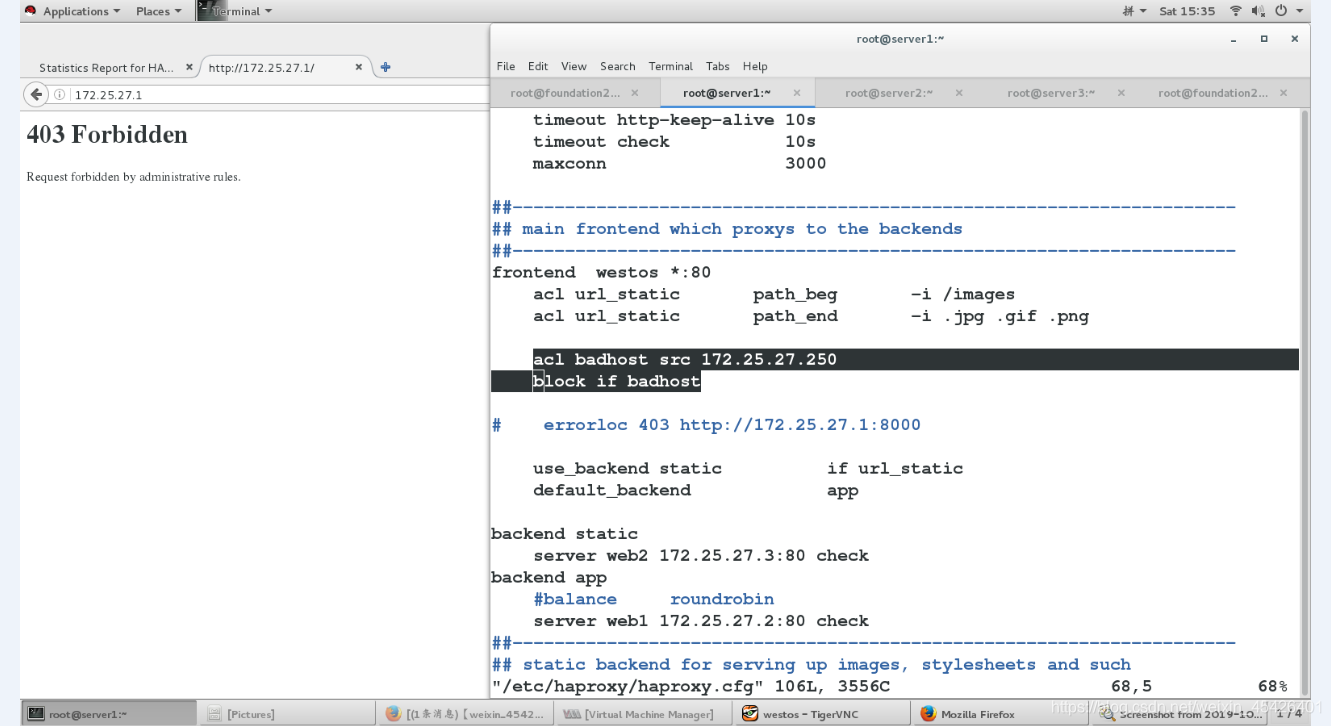Click the 'maxconn 3000' line
This screenshot has width=1331, height=726.
(680, 163)
